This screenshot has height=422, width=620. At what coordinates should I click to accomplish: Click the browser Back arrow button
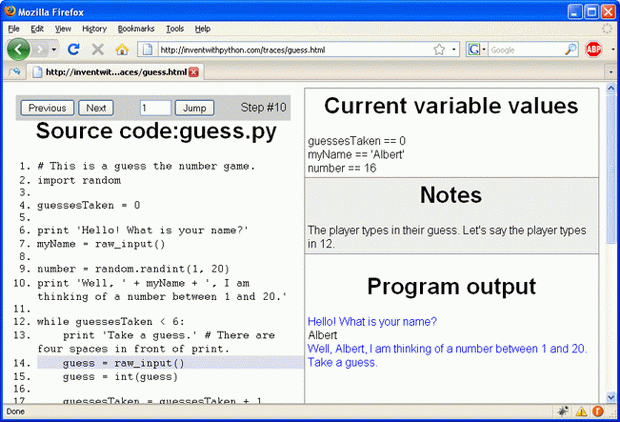coord(19,49)
